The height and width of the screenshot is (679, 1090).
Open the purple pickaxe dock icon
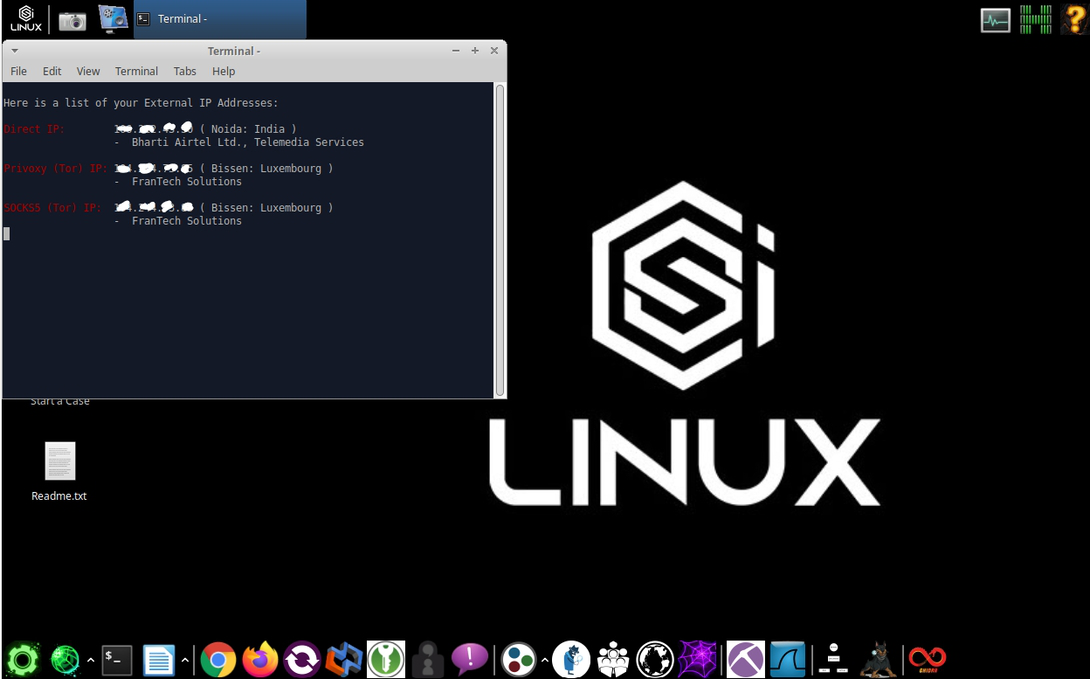(745, 660)
